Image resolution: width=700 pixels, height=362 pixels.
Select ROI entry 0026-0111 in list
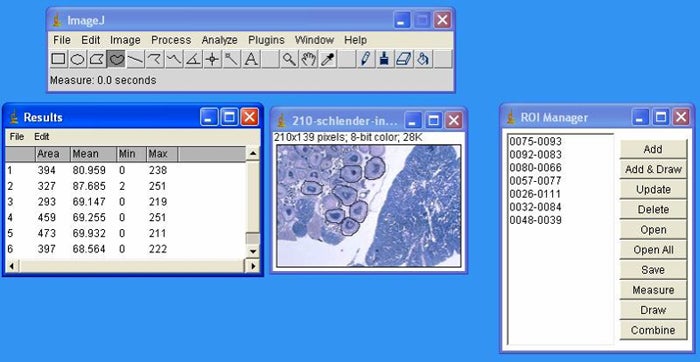point(535,194)
